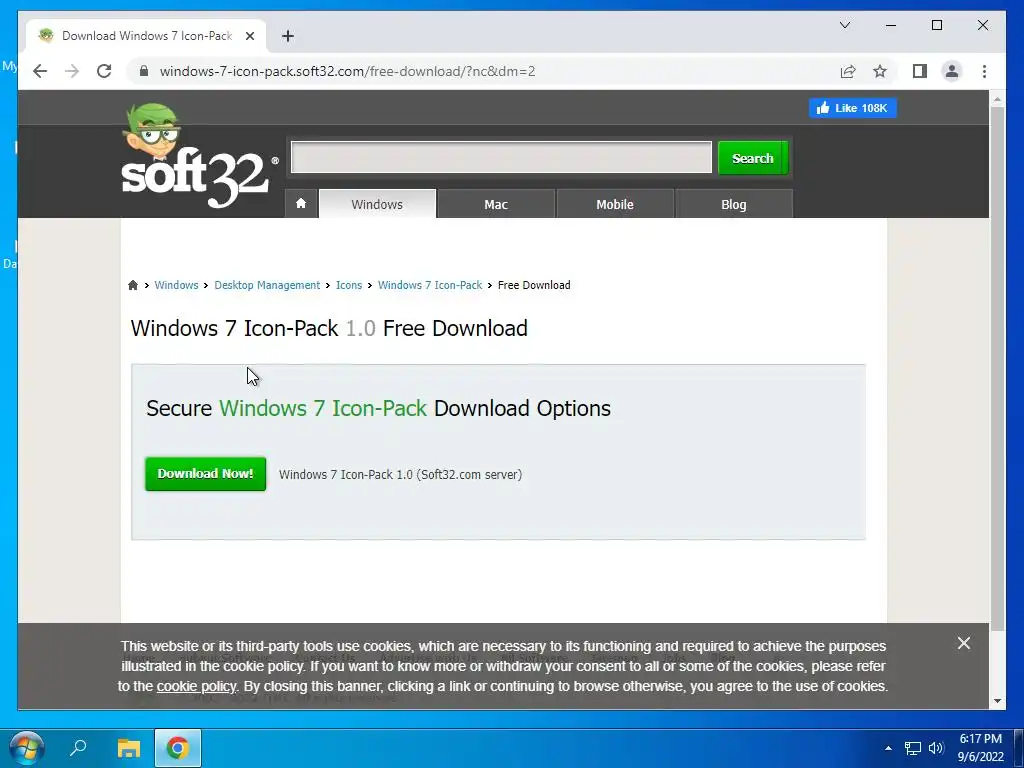Click the address bar URL

pos(347,71)
